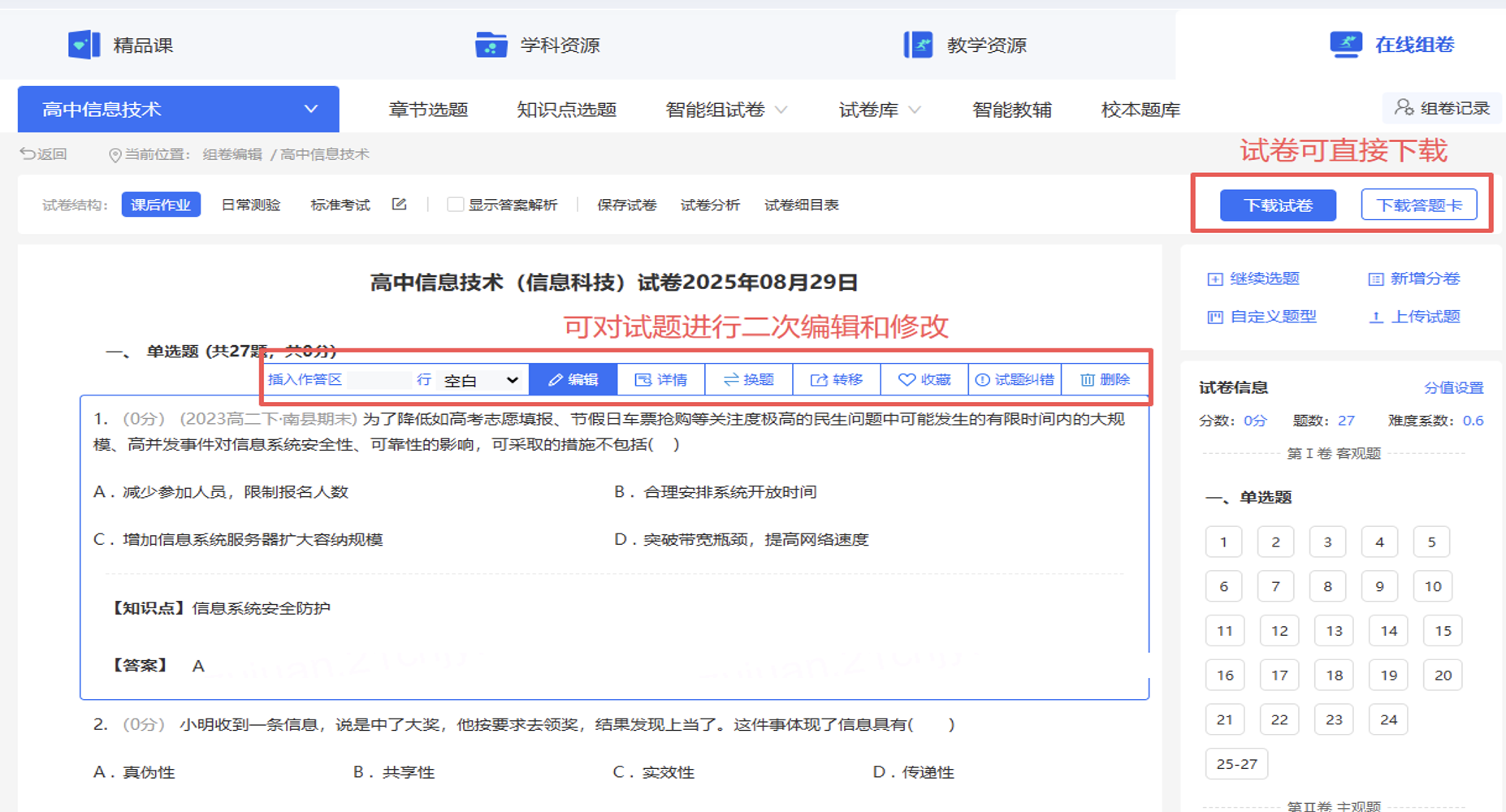Enable the 显示答案解析 checkbox
Viewport: 1506px width, 812px height.
pyautogui.click(x=455, y=205)
